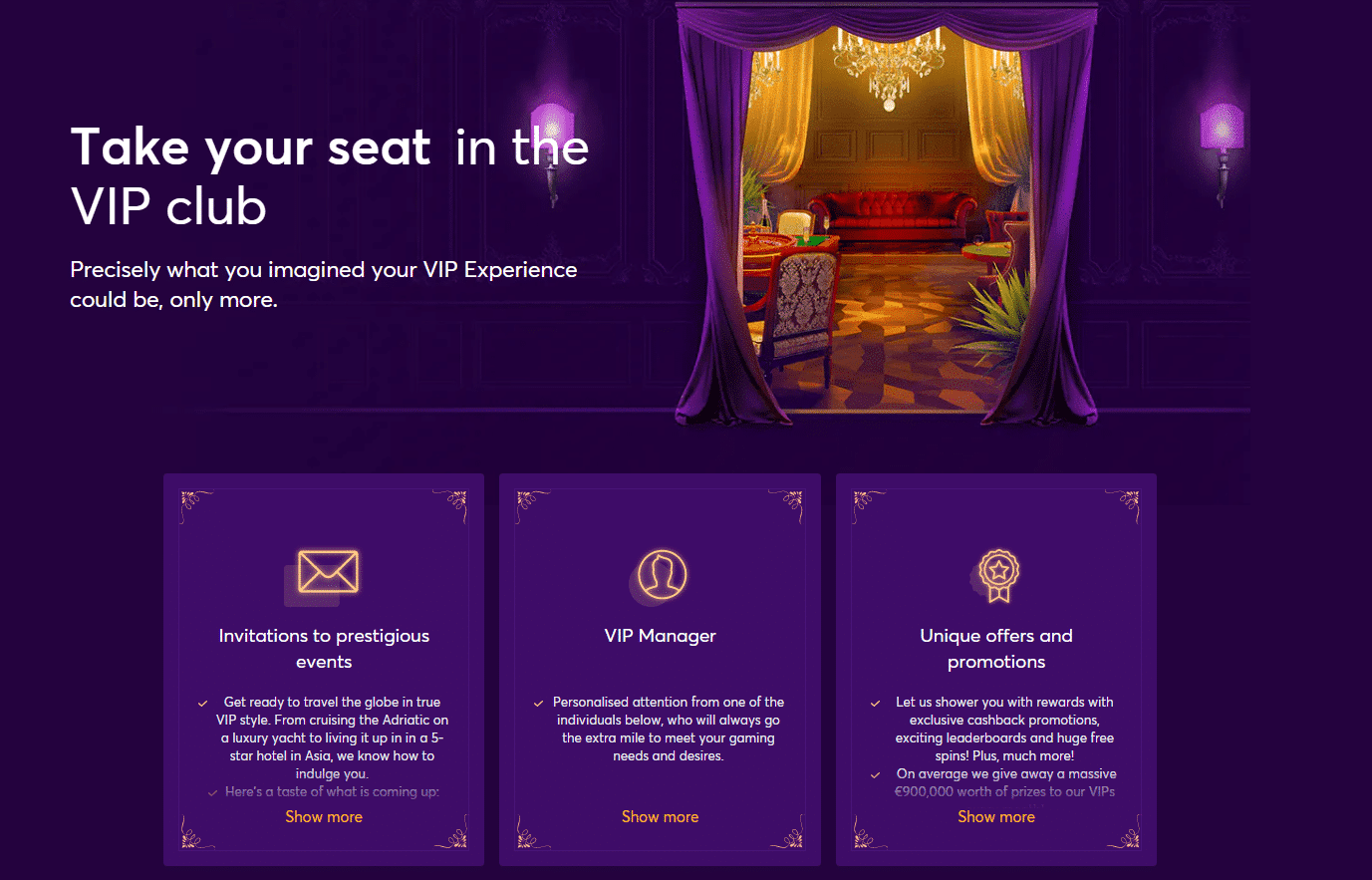This screenshot has height=880, width=1372.
Task: Click the 'Precisely what you imagined' subtitle
Action: (324, 285)
